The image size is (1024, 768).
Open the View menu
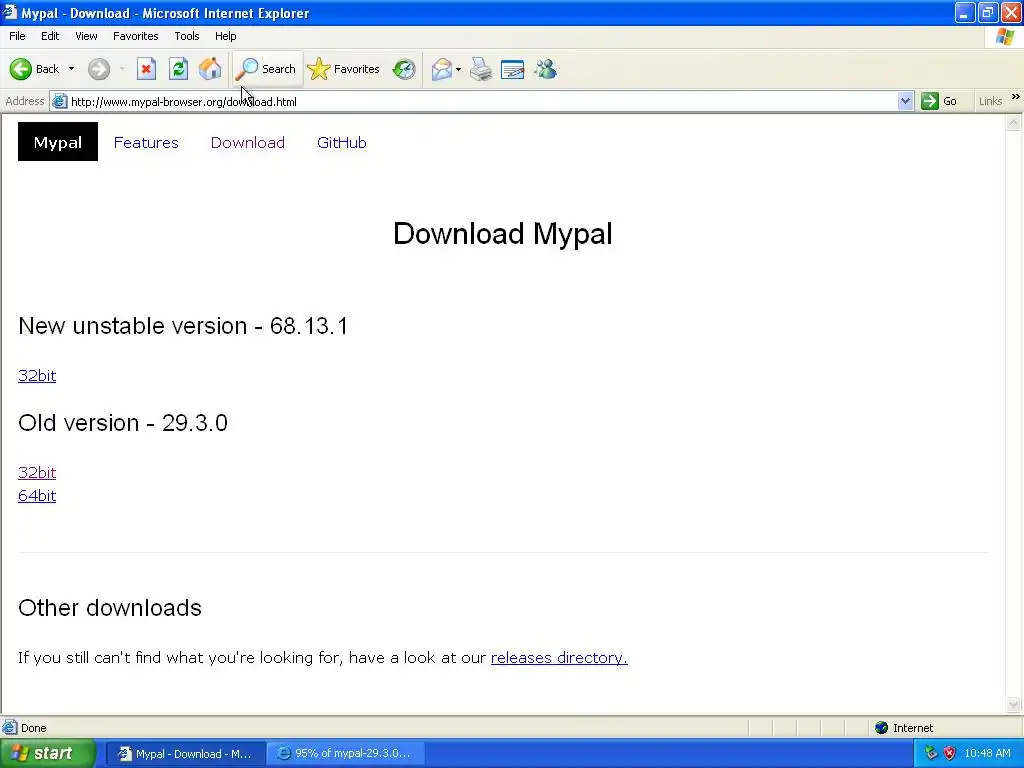[x=86, y=36]
